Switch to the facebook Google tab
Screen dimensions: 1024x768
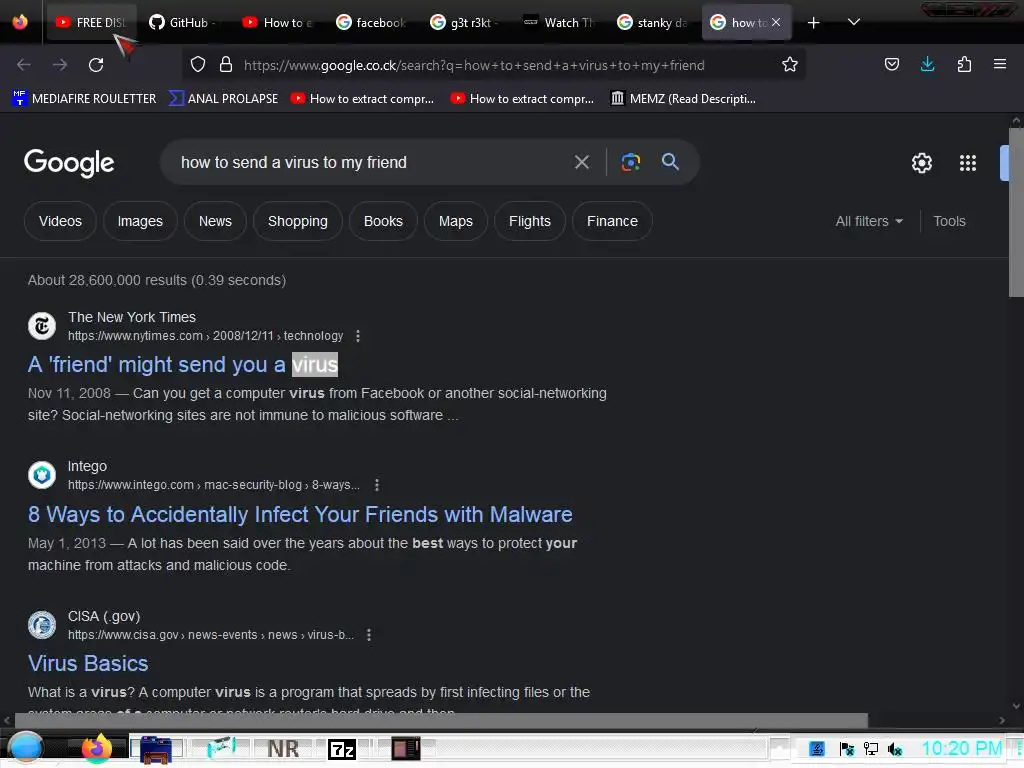(373, 23)
